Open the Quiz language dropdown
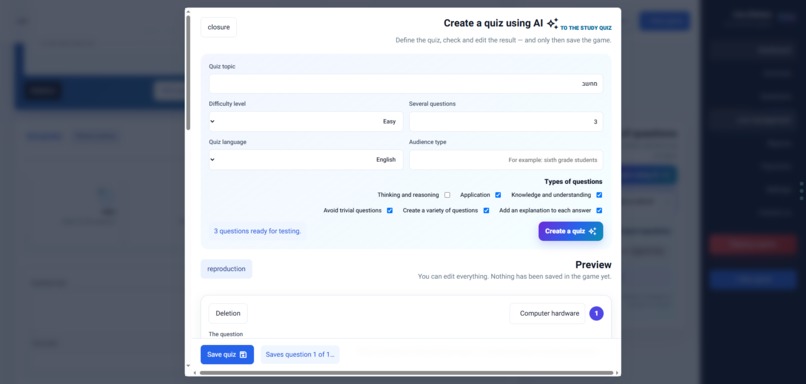 click(306, 160)
